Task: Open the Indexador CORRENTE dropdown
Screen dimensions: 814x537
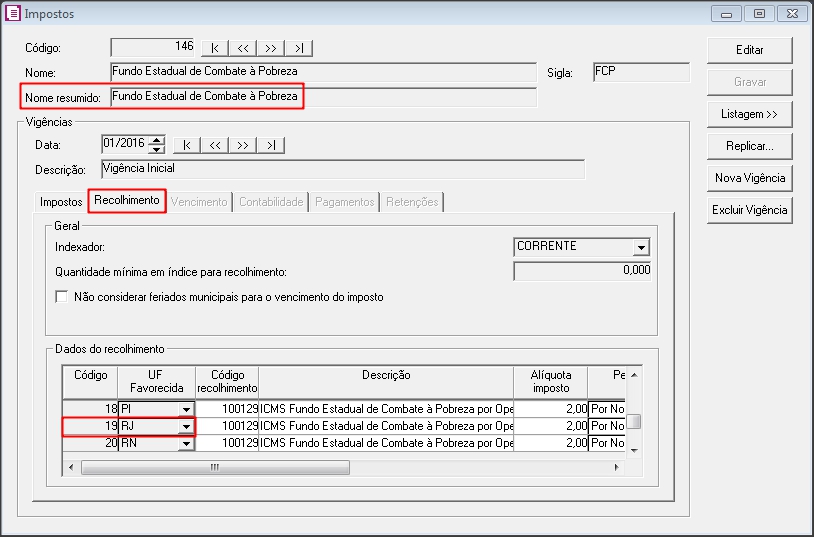Action: coord(640,247)
